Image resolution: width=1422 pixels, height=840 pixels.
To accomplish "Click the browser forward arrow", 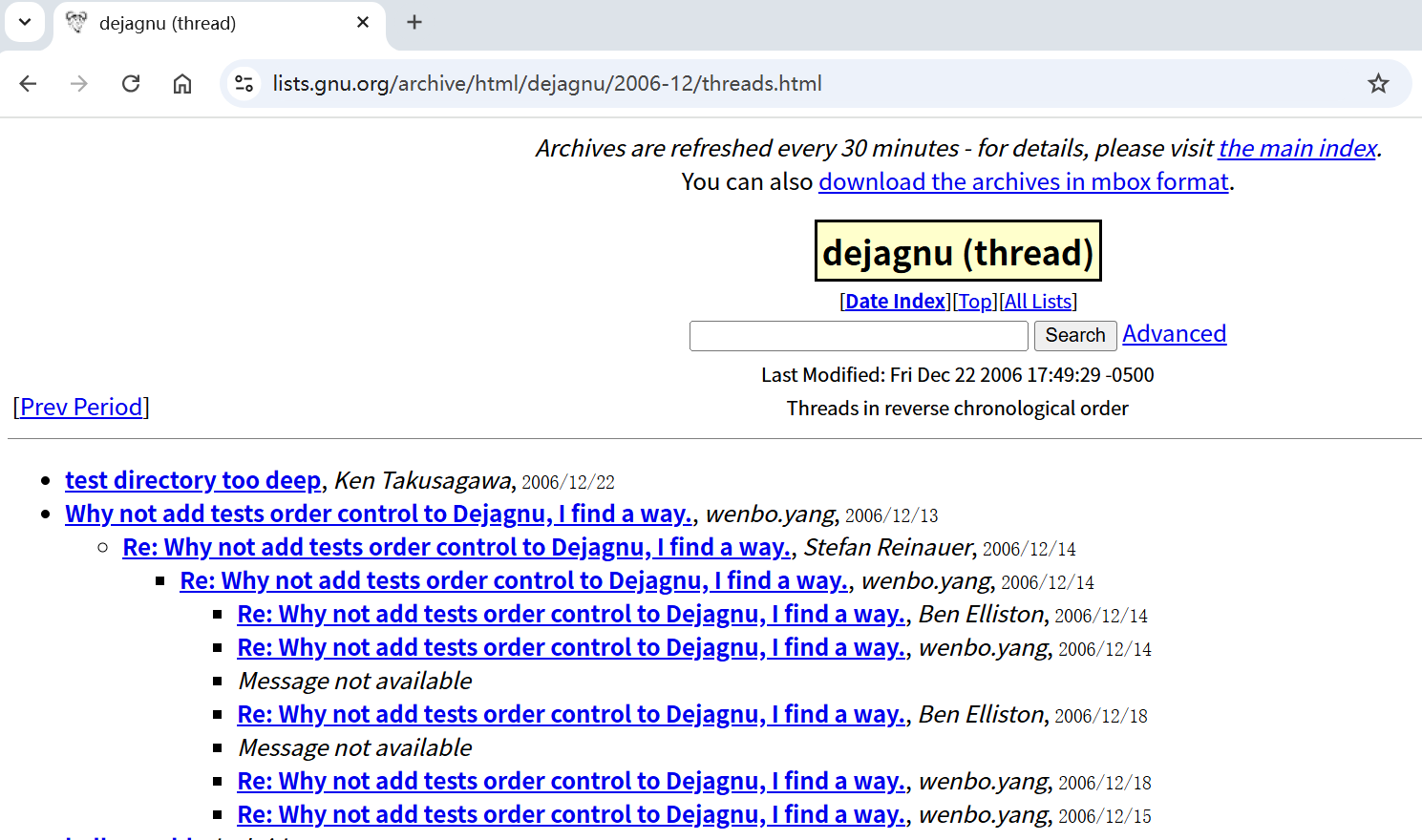I will pos(79,84).
